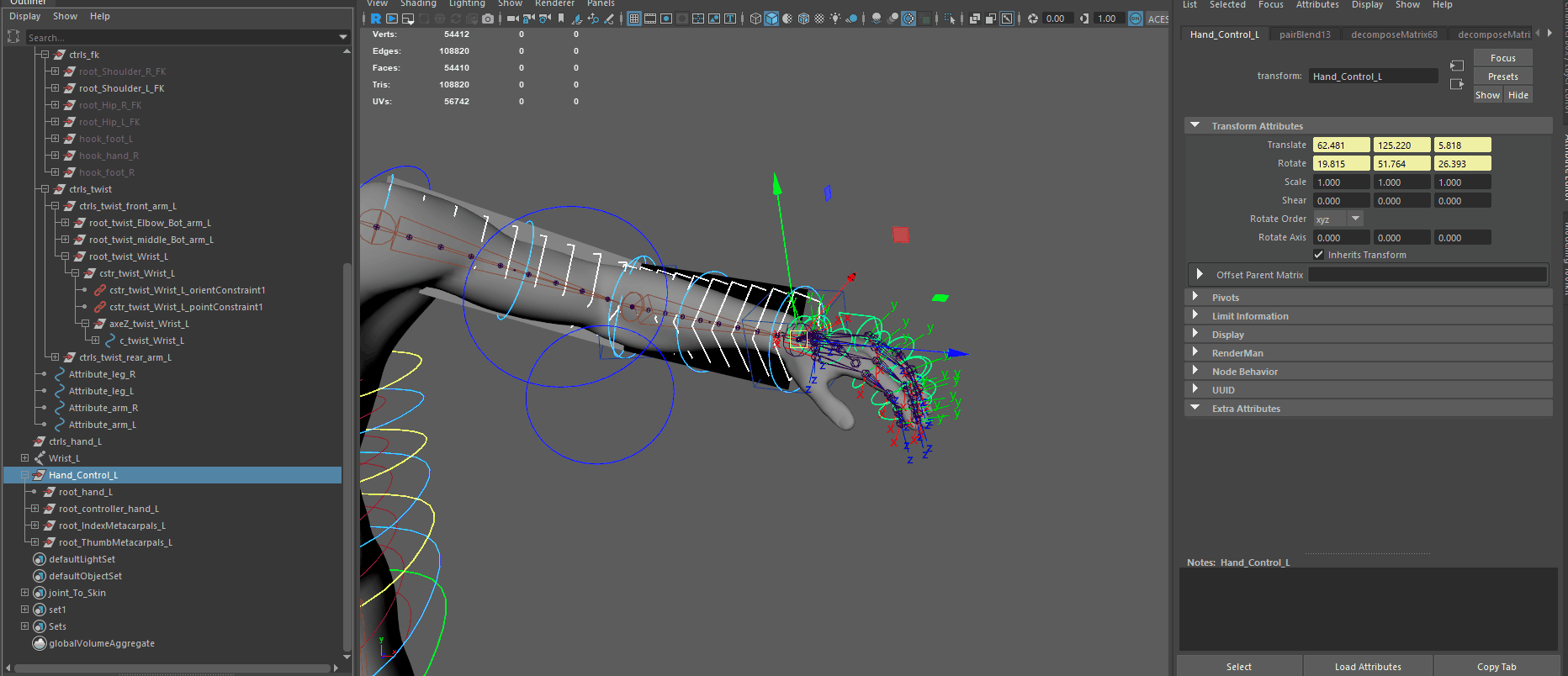Switch to the decomposeMatrix68 tab
The height and width of the screenshot is (676, 1568).
(x=1394, y=34)
